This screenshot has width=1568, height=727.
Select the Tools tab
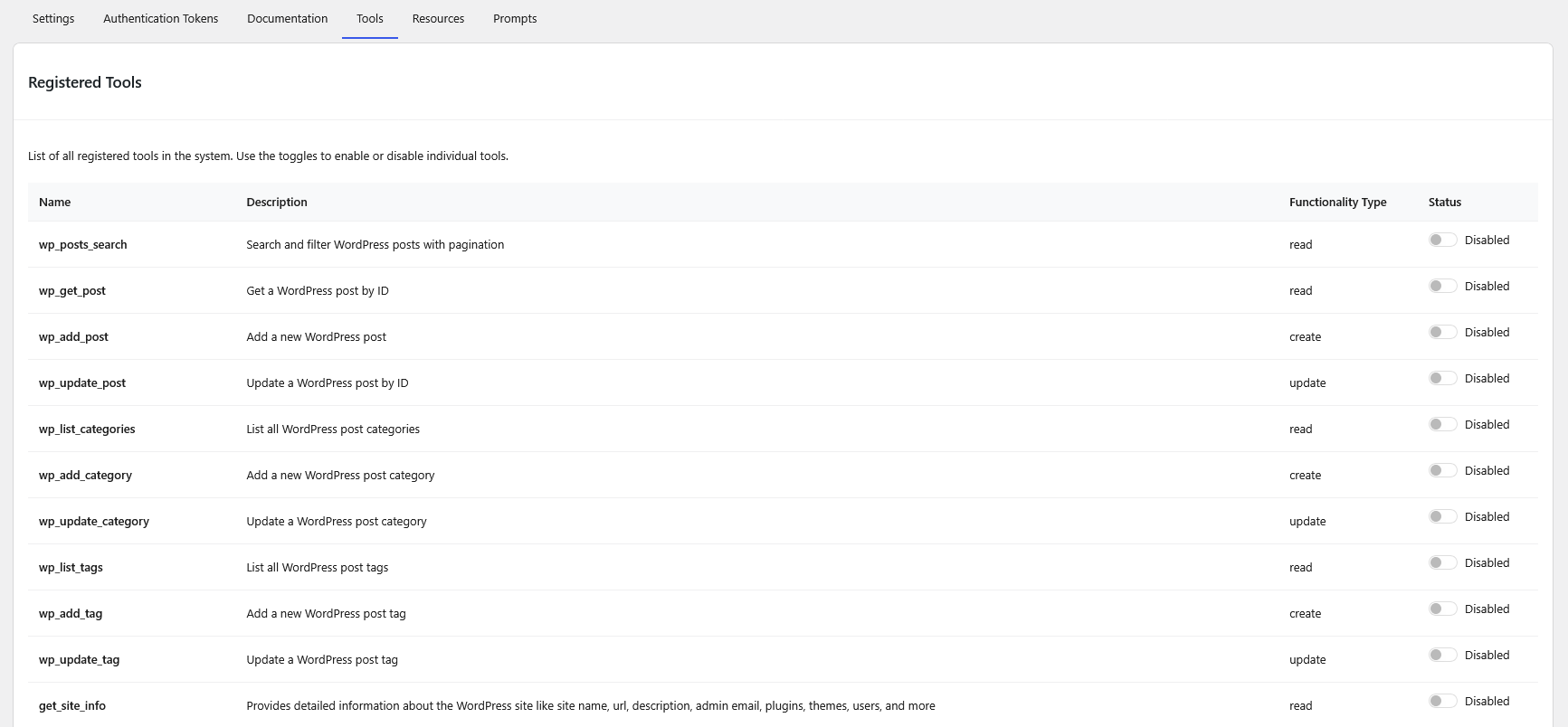(369, 19)
